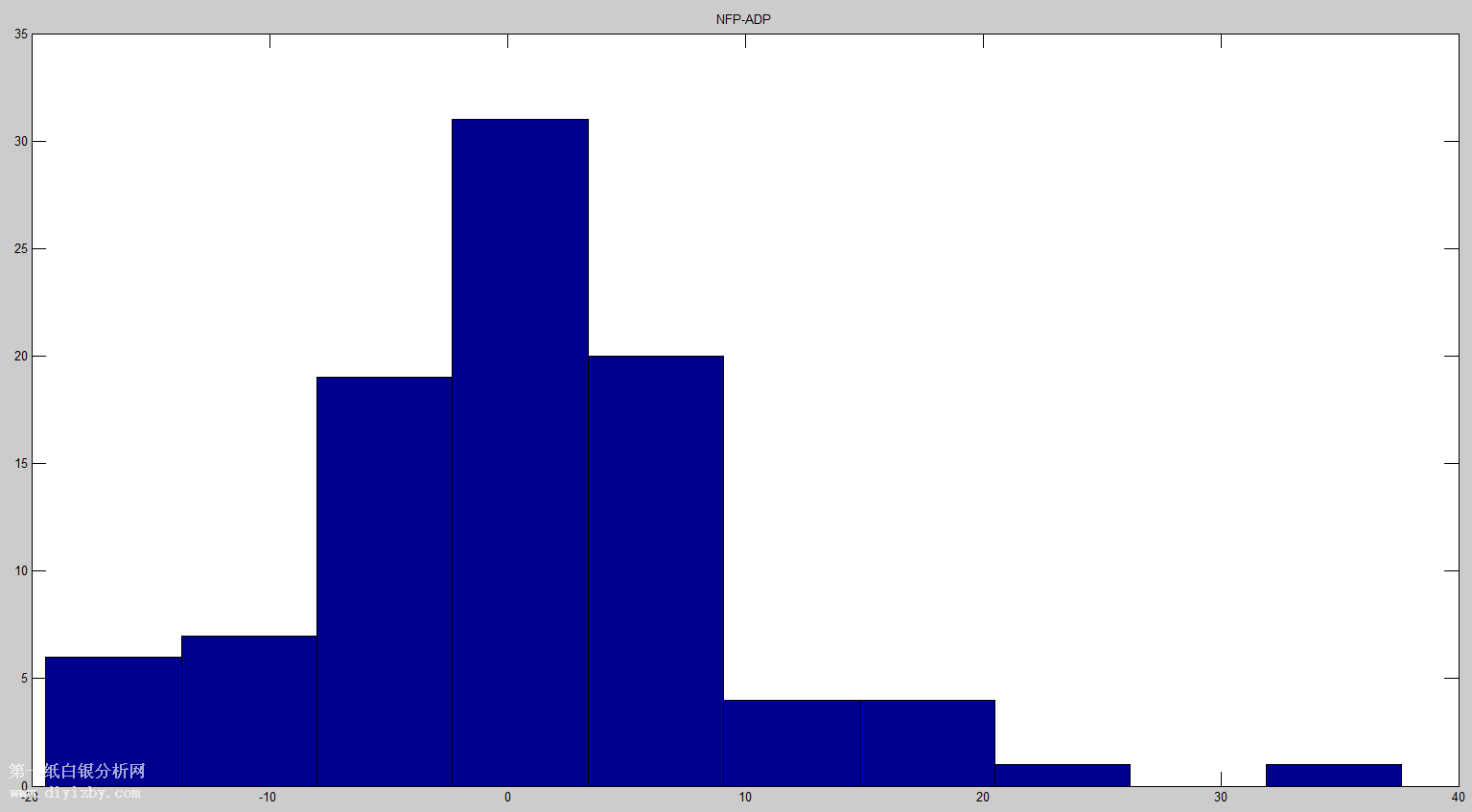This screenshot has height=812, width=1472.
Task: Select the tallest histogram bar at 31
Action: [520, 452]
